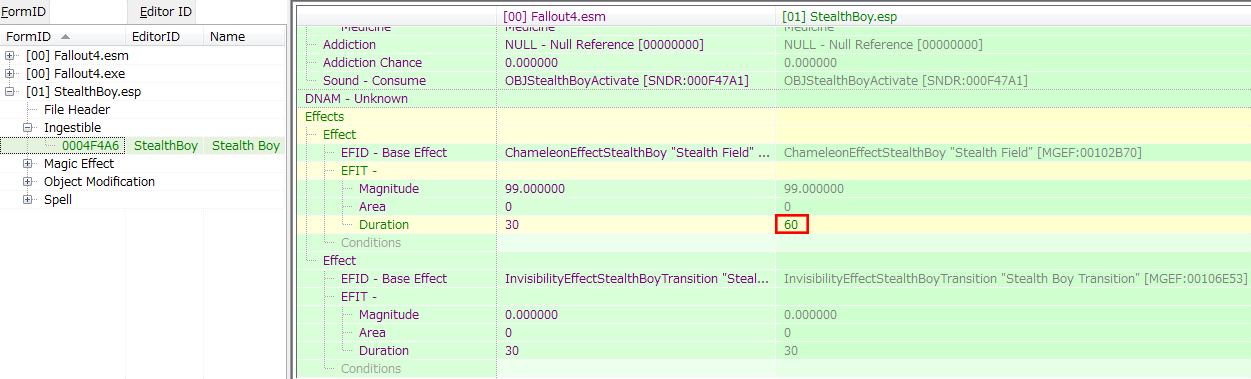Expand the [00] Fallout4.exe tree node
The width and height of the screenshot is (1251, 379).
tap(10, 74)
